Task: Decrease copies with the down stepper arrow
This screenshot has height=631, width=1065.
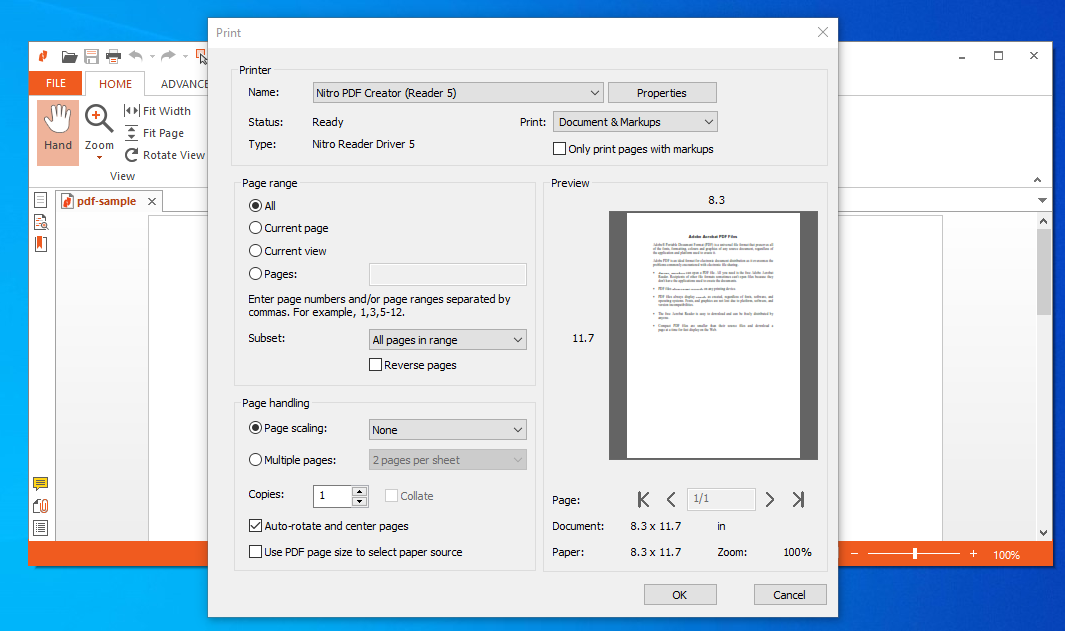Action: (x=360, y=501)
